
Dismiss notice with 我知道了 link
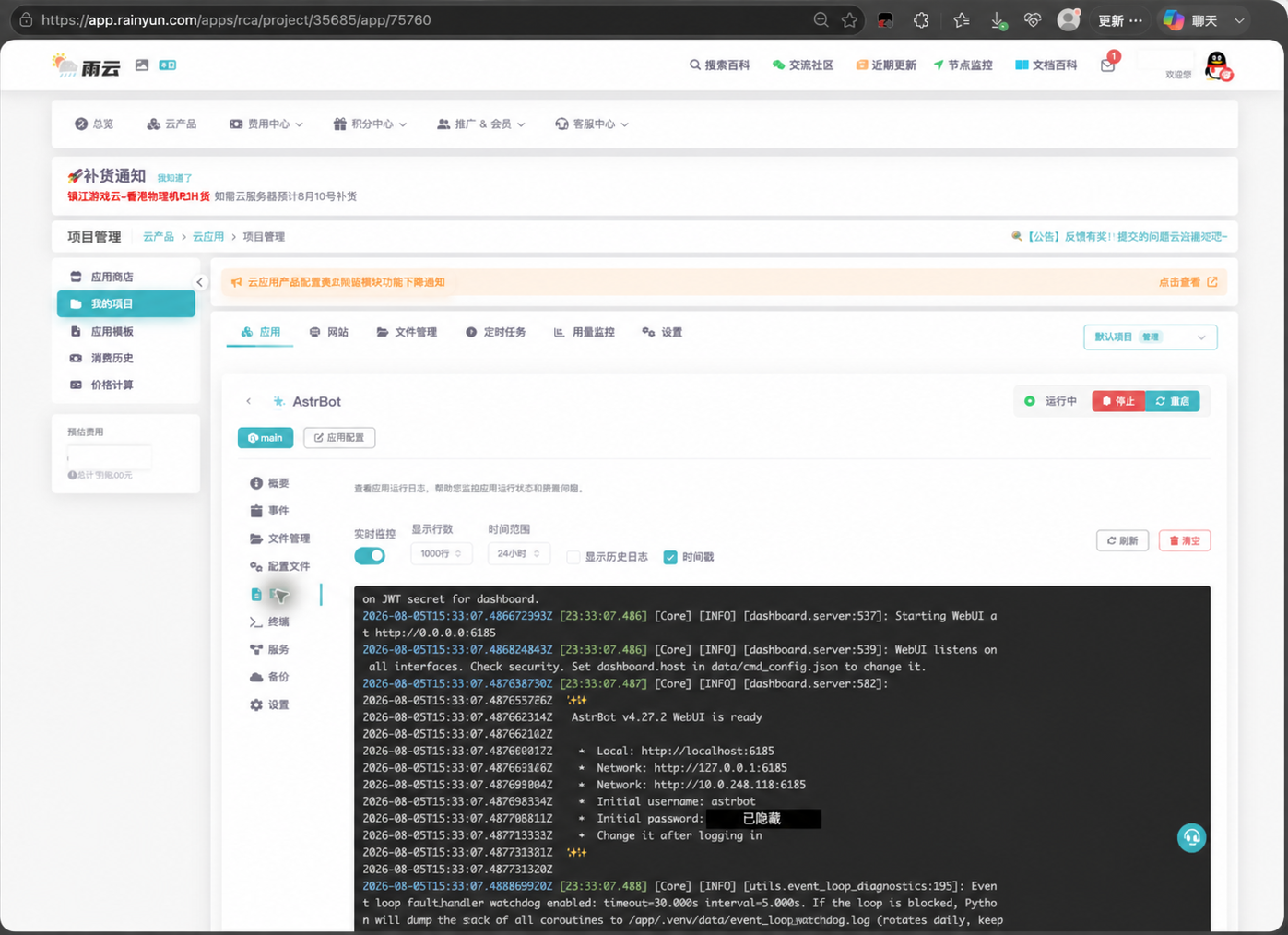[x=174, y=178]
